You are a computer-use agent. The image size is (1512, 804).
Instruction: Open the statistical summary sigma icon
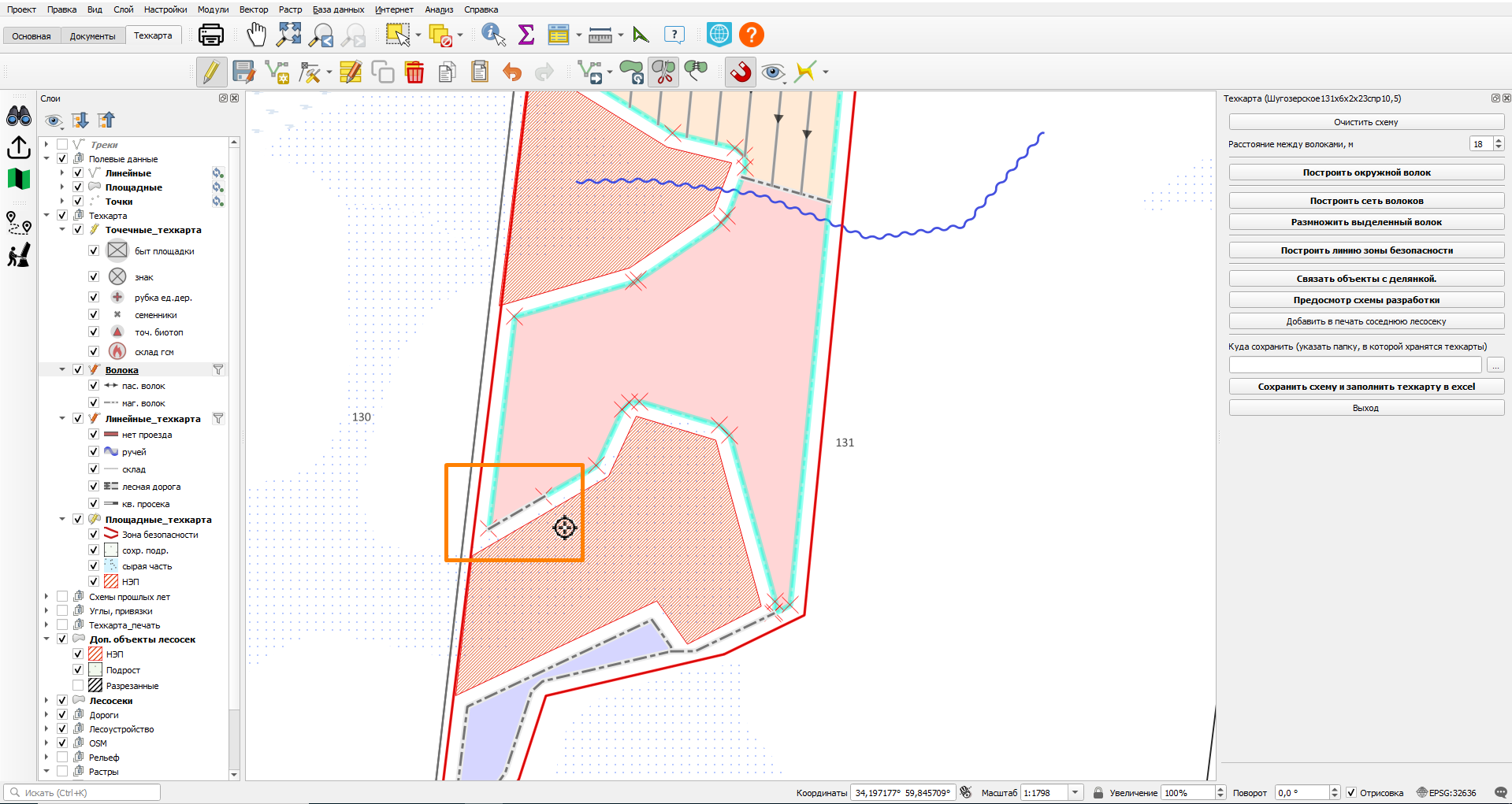click(x=526, y=35)
